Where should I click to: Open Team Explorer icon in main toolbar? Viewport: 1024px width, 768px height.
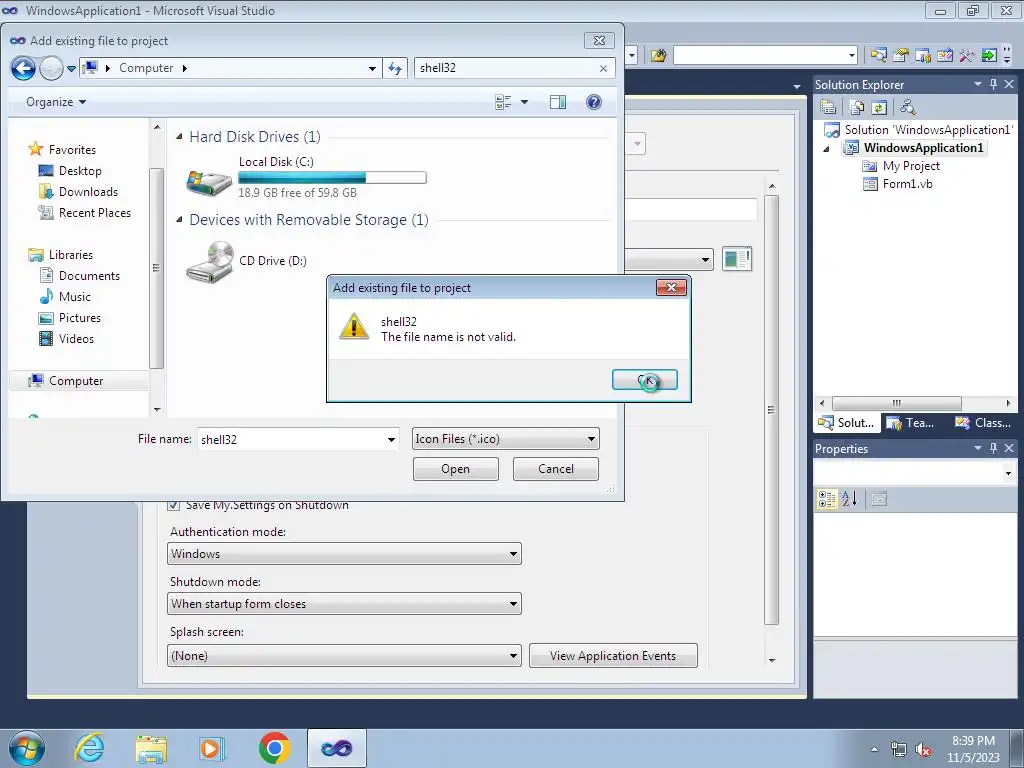point(923,56)
